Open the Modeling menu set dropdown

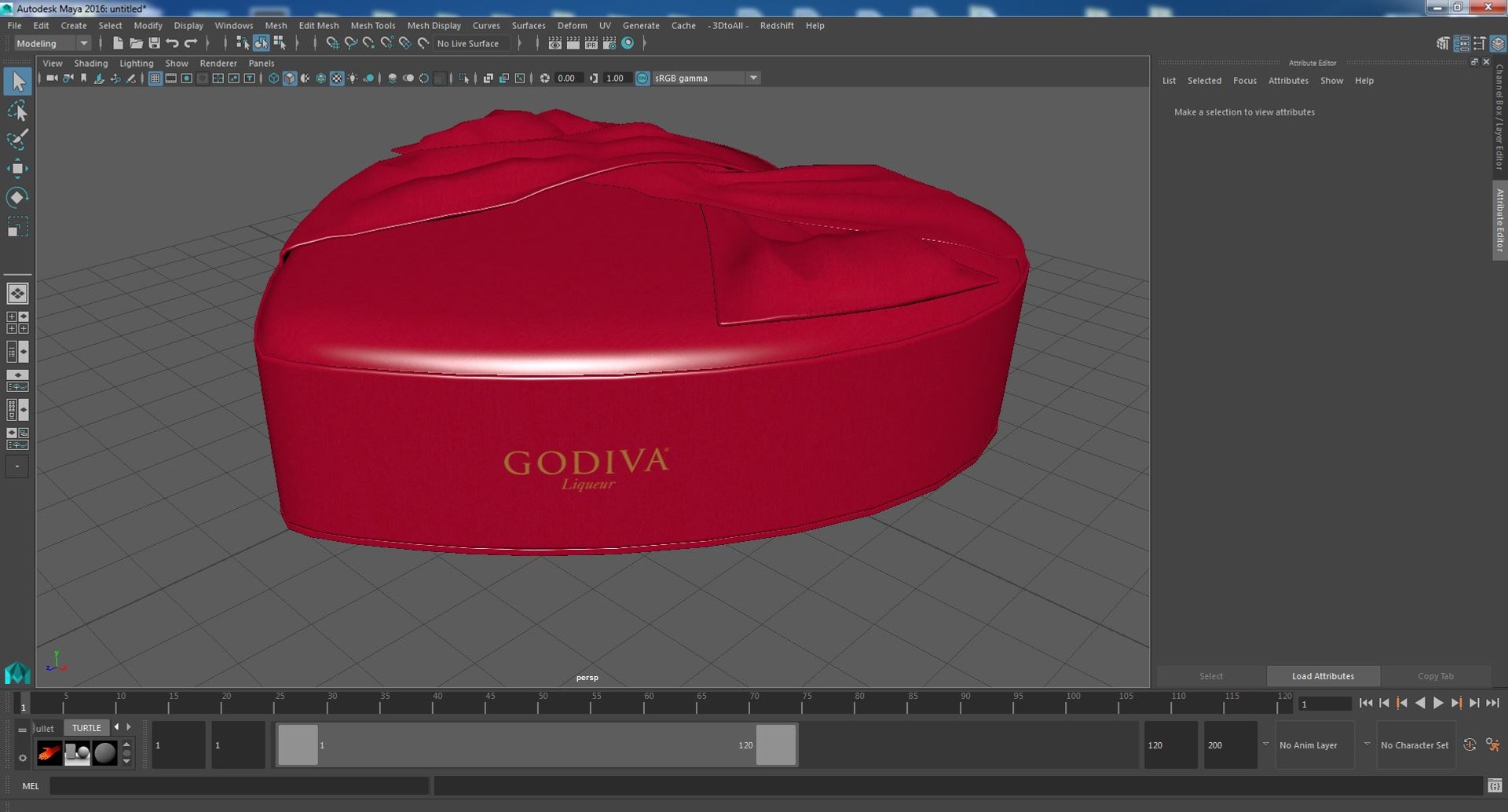53,43
